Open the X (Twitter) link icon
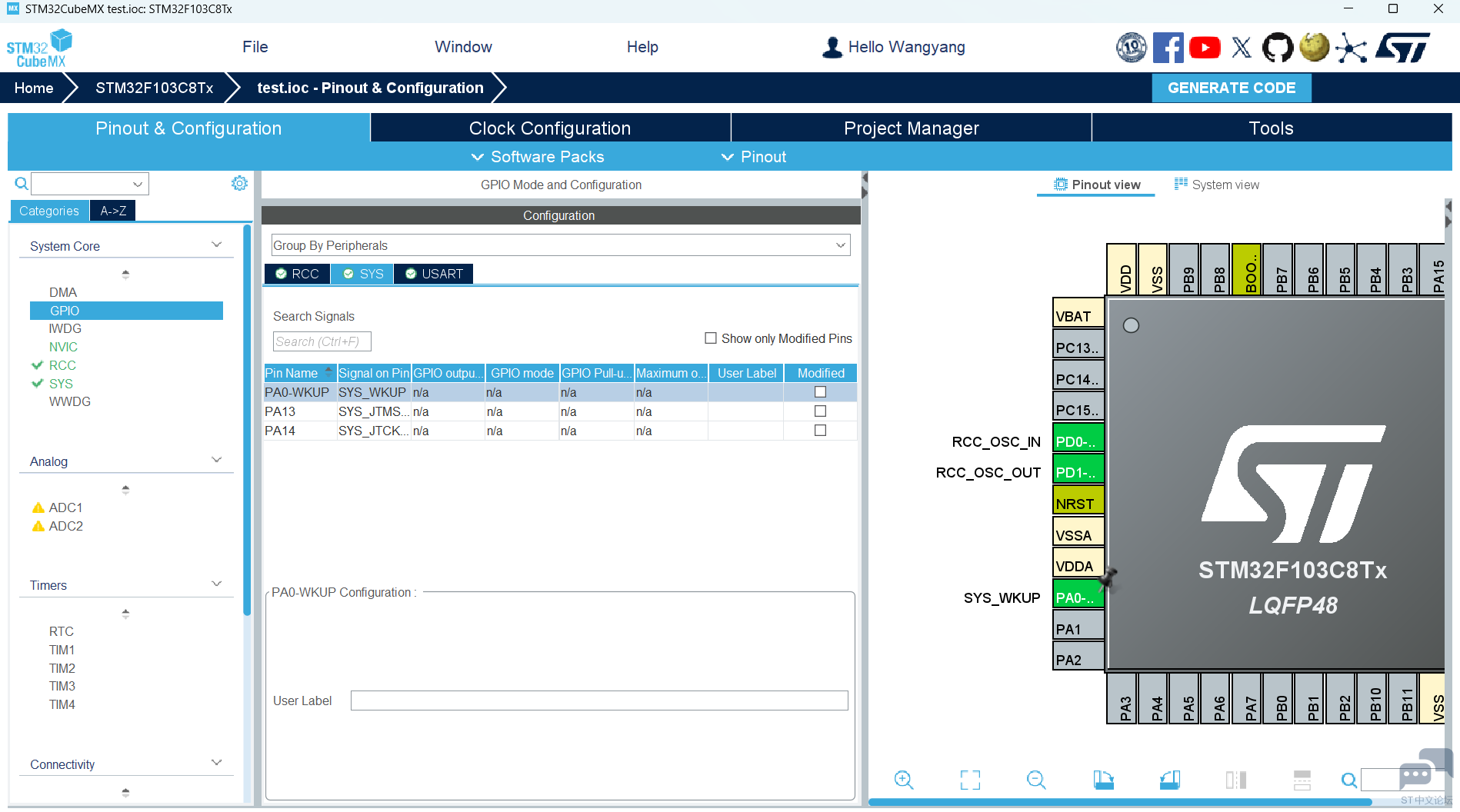1460x812 pixels. tap(1242, 48)
